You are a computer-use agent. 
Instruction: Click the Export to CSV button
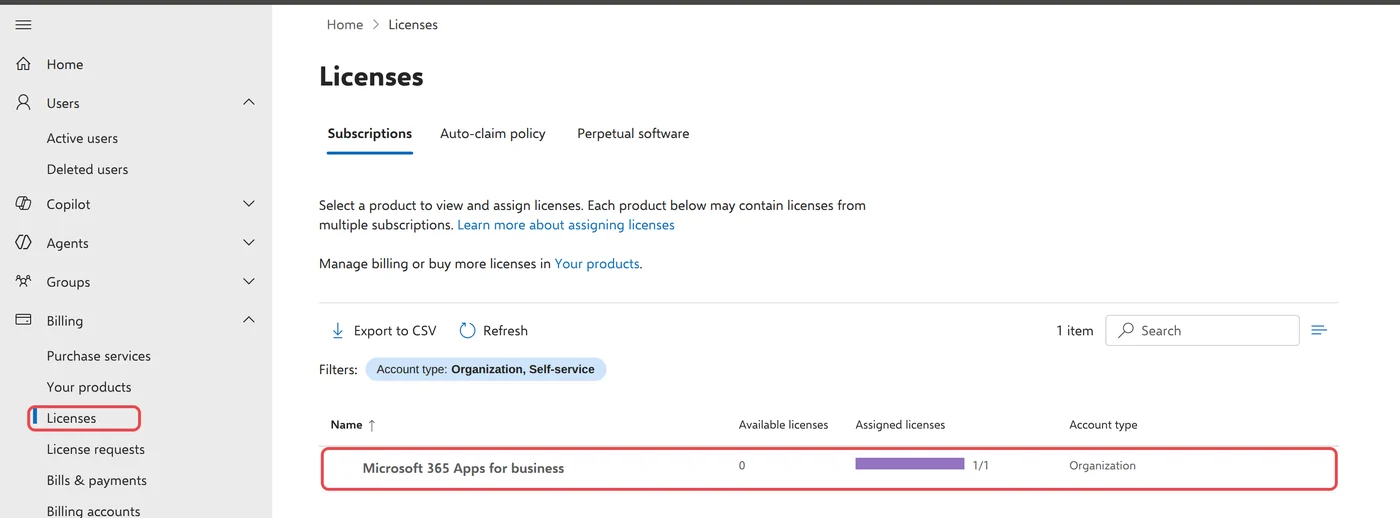pyautogui.click(x=383, y=331)
